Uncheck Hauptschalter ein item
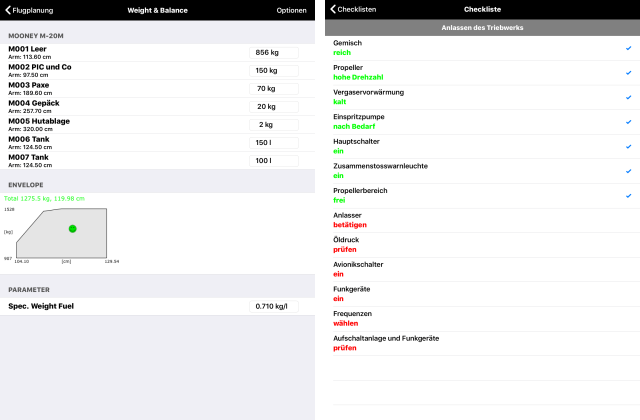Image resolution: width=640 pixels, height=420 pixels. tap(627, 146)
